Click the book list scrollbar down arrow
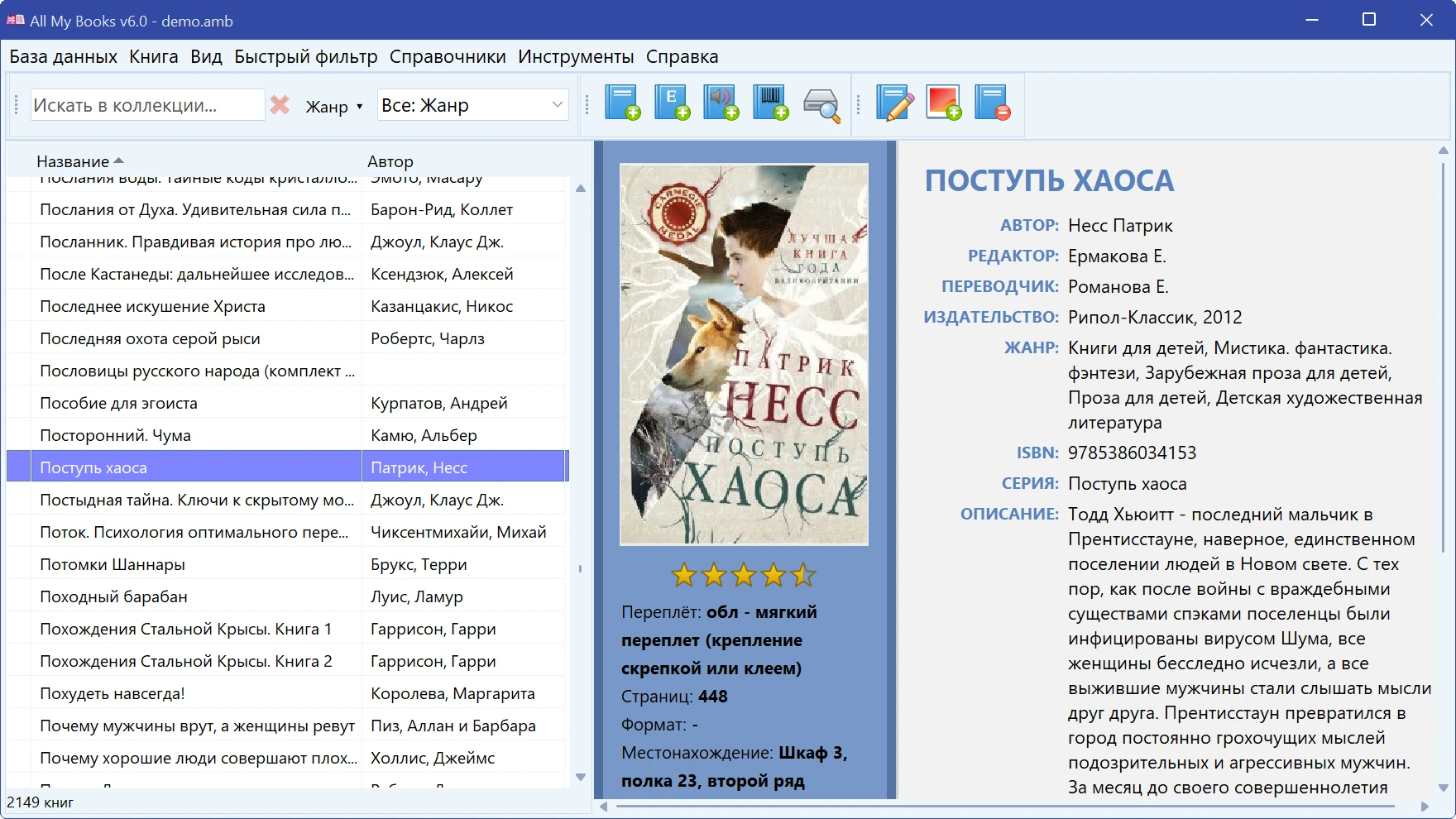The height and width of the screenshot is (819, 1456). [581, 777]
